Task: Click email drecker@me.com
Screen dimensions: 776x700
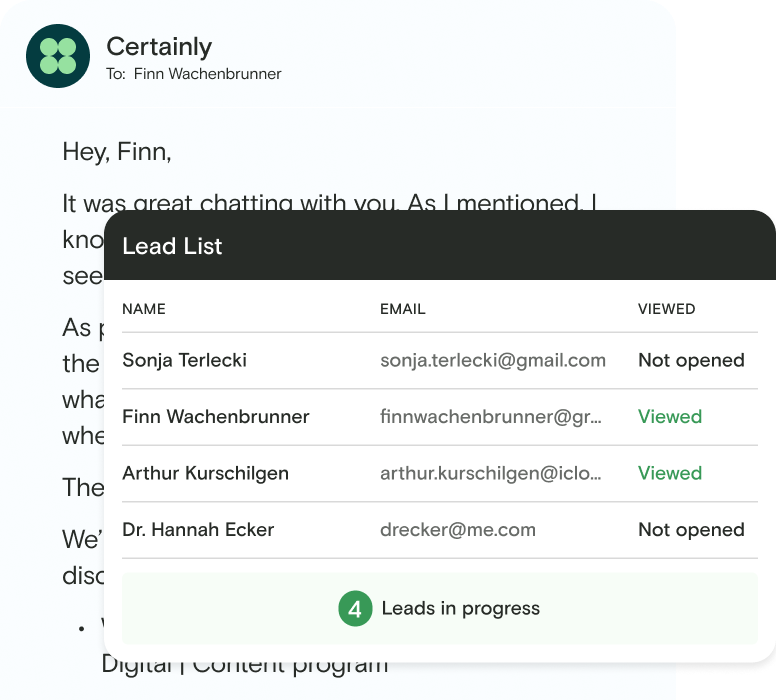Action: [x=458, y=530]
